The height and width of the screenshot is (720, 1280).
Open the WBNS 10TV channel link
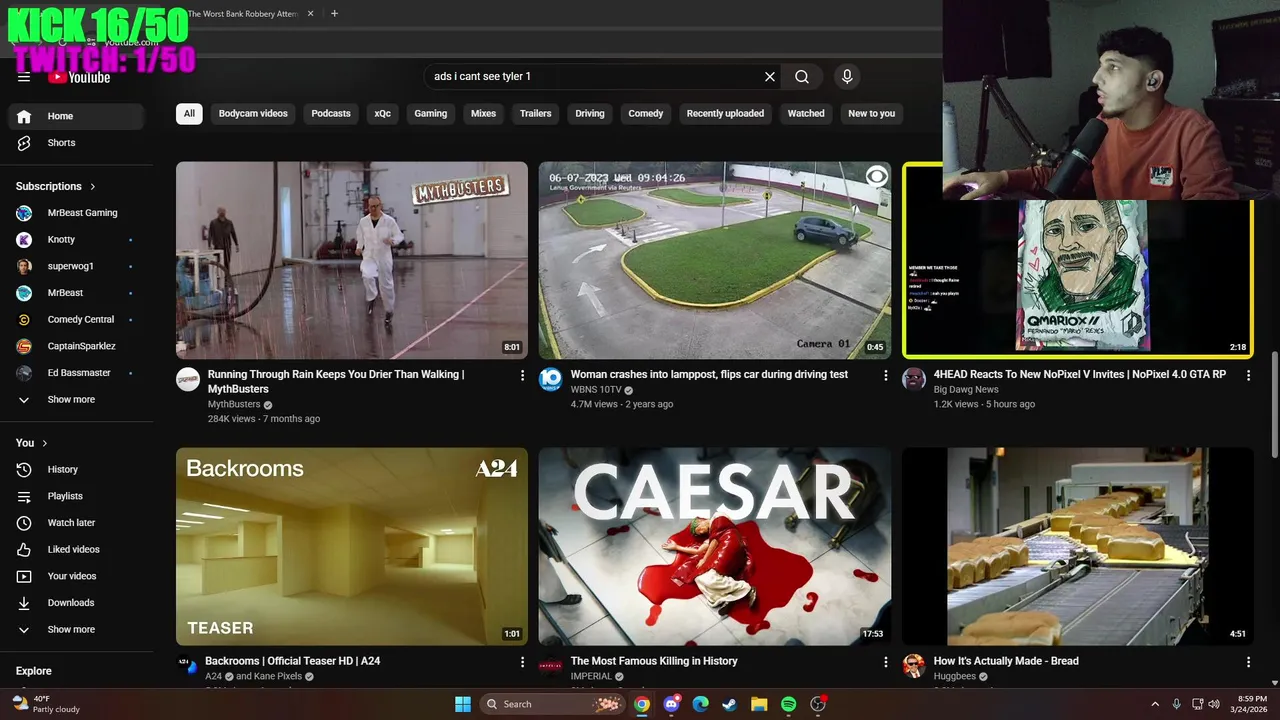point(596,389)
